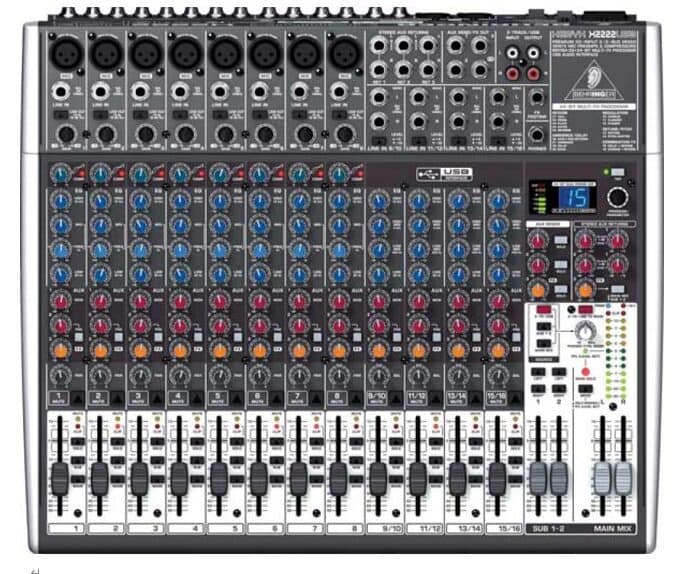This screenshot has width=682, height=574.
Task: Click the USB interface logo
Action: point(444,174)
